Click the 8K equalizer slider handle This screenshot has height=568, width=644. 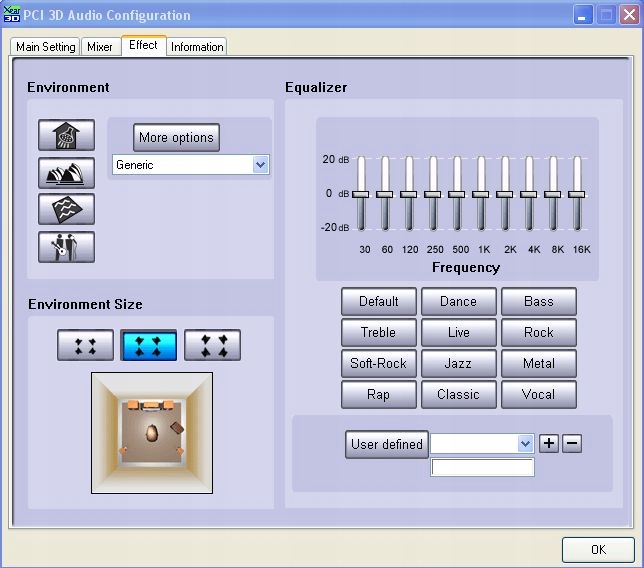coord(553,194)
